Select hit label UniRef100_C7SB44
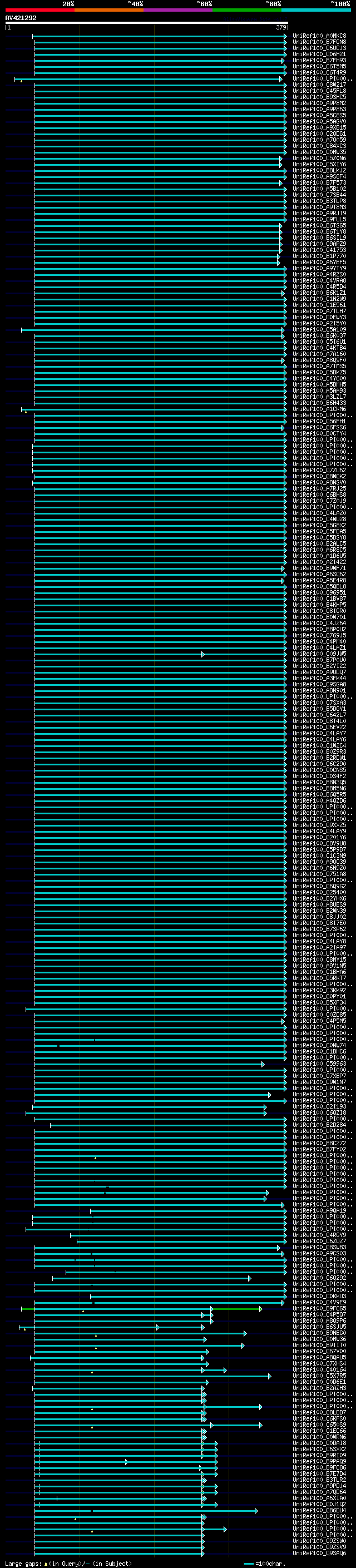The height and width of the screenshot is (1568, 356). [x=319, y=195]
